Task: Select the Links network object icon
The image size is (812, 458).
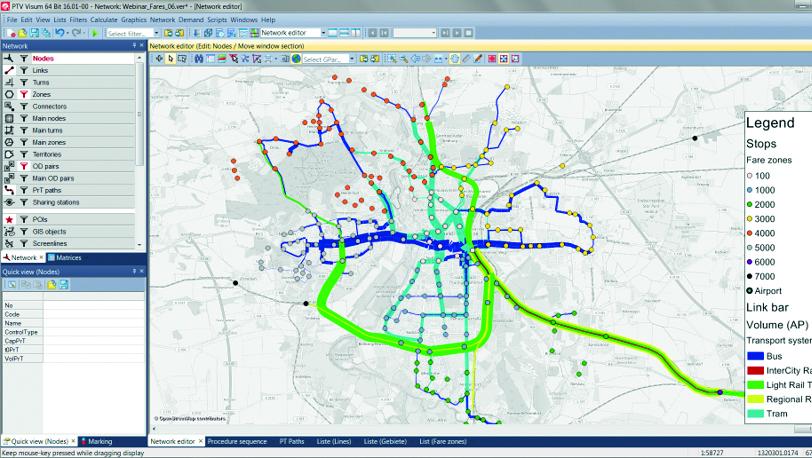Action: tap(9, 71)
